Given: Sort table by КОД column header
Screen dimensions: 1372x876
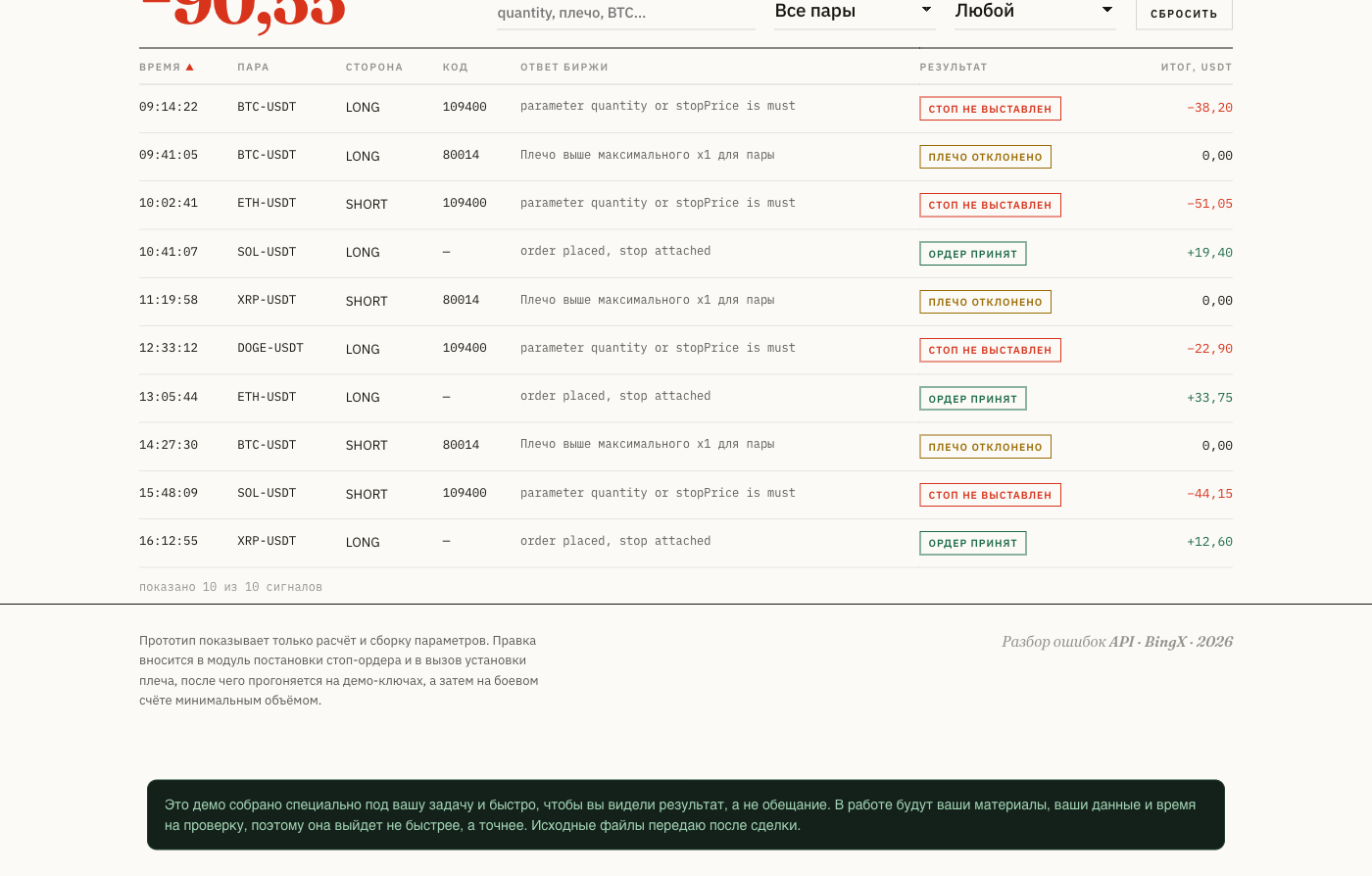Looking at the screenshot, I should (455, 68).
